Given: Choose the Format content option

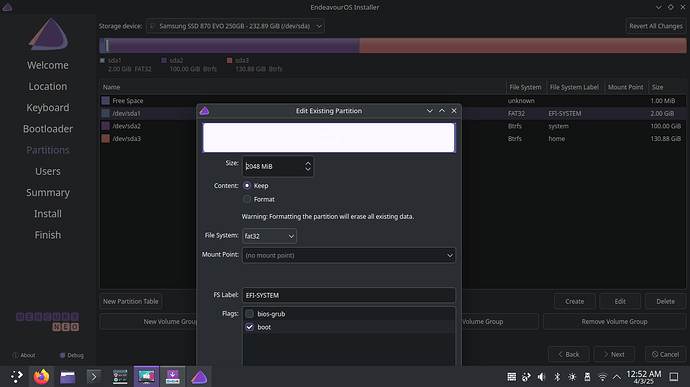Looking at the screenshot, I should point(247,199).
